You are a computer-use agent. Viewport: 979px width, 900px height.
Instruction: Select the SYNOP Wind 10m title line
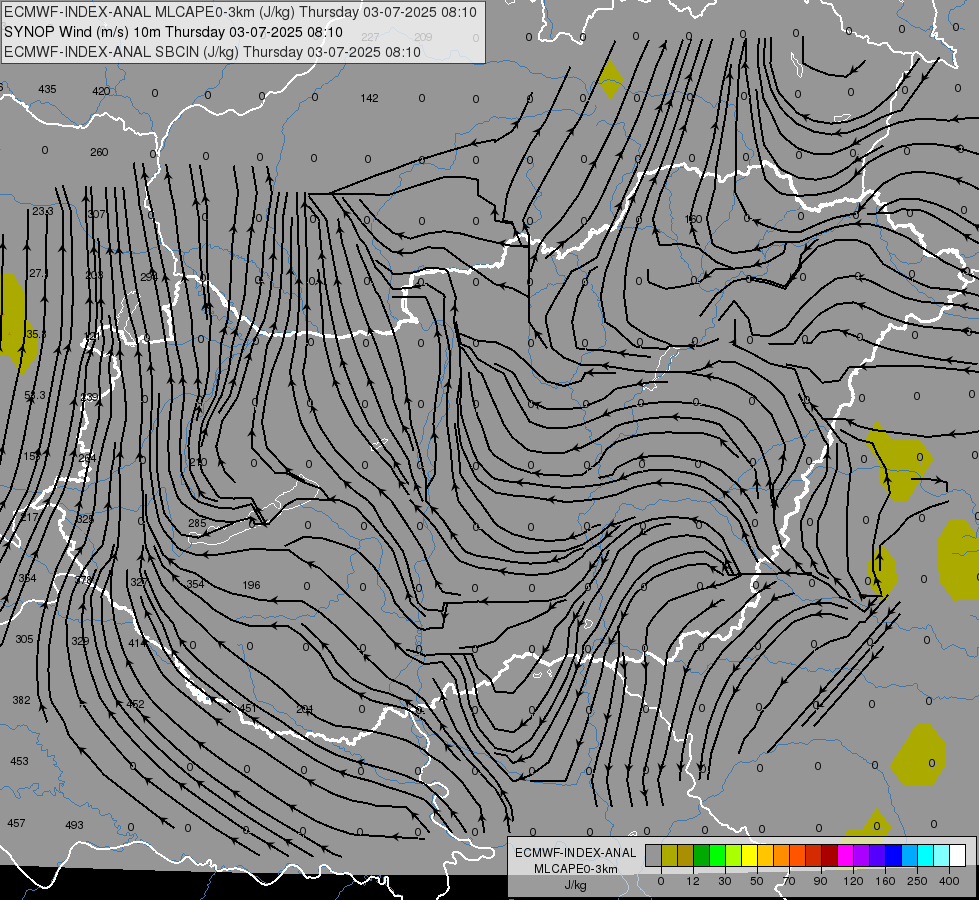pyautogui.click(x=174, y=32)
